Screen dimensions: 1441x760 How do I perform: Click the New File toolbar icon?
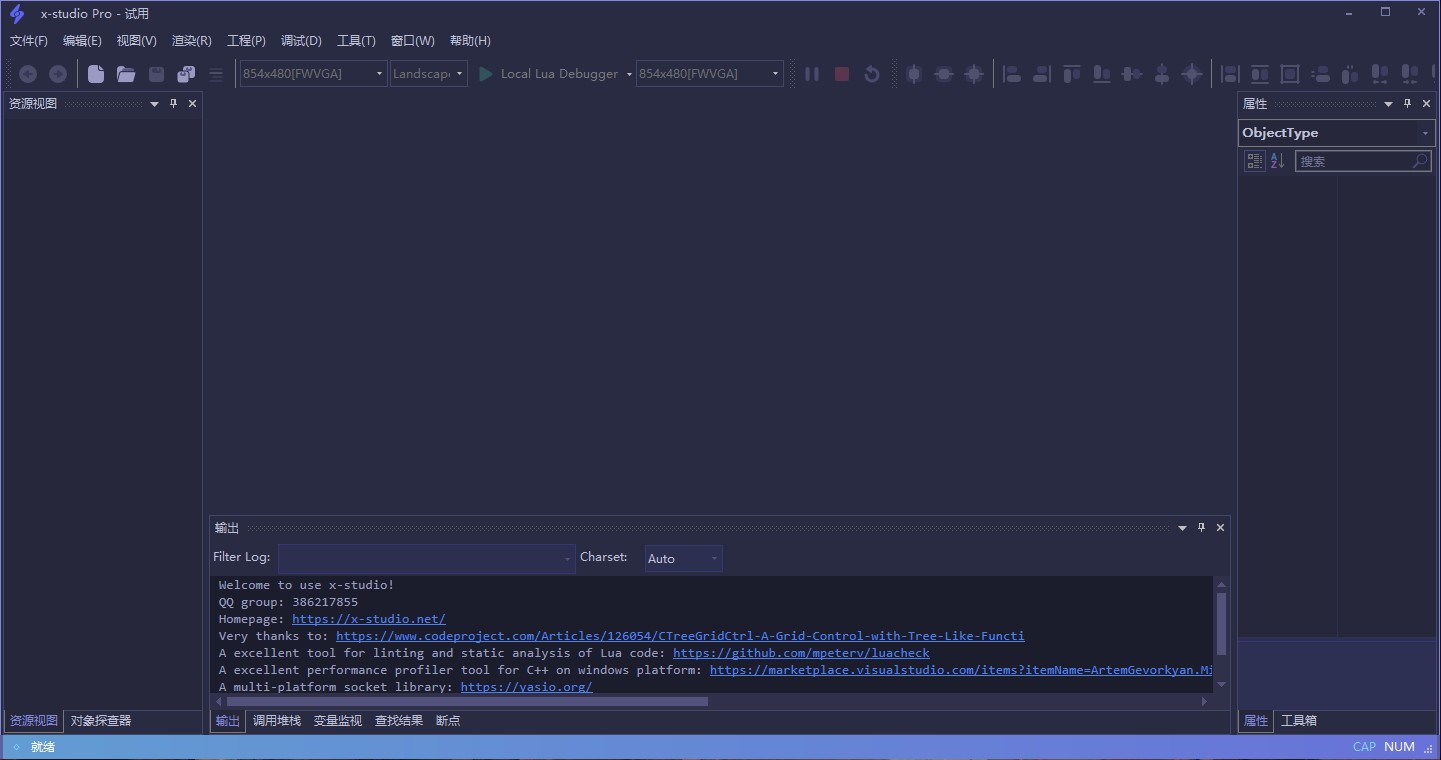tap(96, 74)
